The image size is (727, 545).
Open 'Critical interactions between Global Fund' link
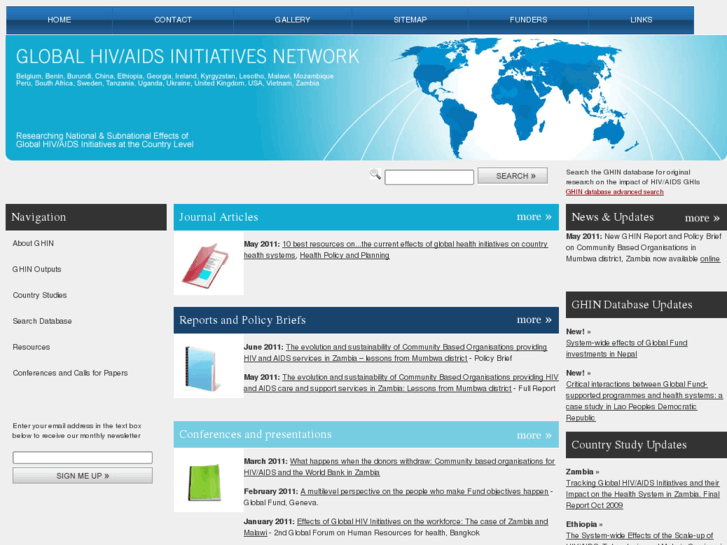pyautogui.click(x=644, y=401)
